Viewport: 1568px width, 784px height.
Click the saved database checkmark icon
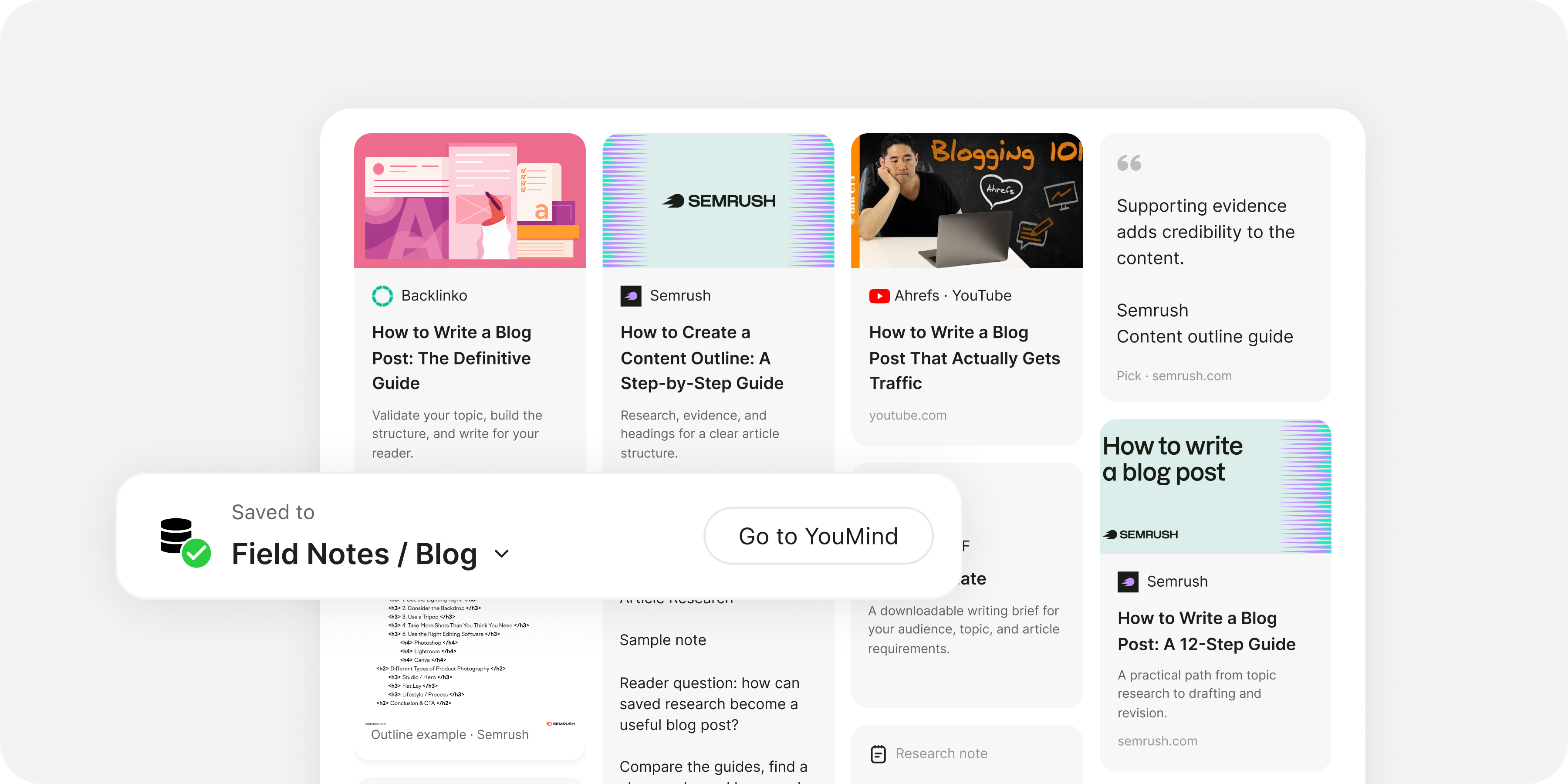[185, 542]
